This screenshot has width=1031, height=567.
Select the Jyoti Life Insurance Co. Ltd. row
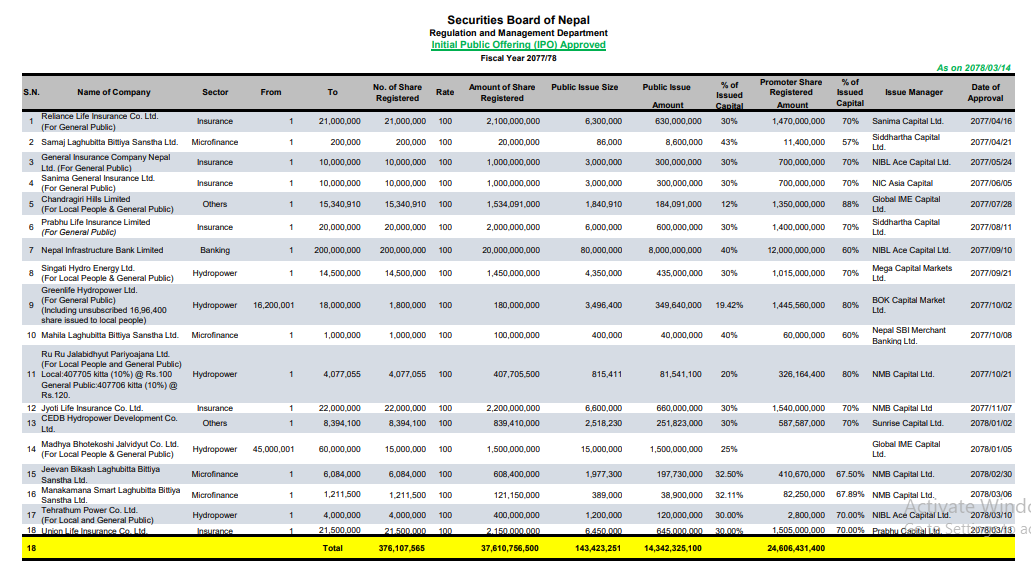pos(92,408)
